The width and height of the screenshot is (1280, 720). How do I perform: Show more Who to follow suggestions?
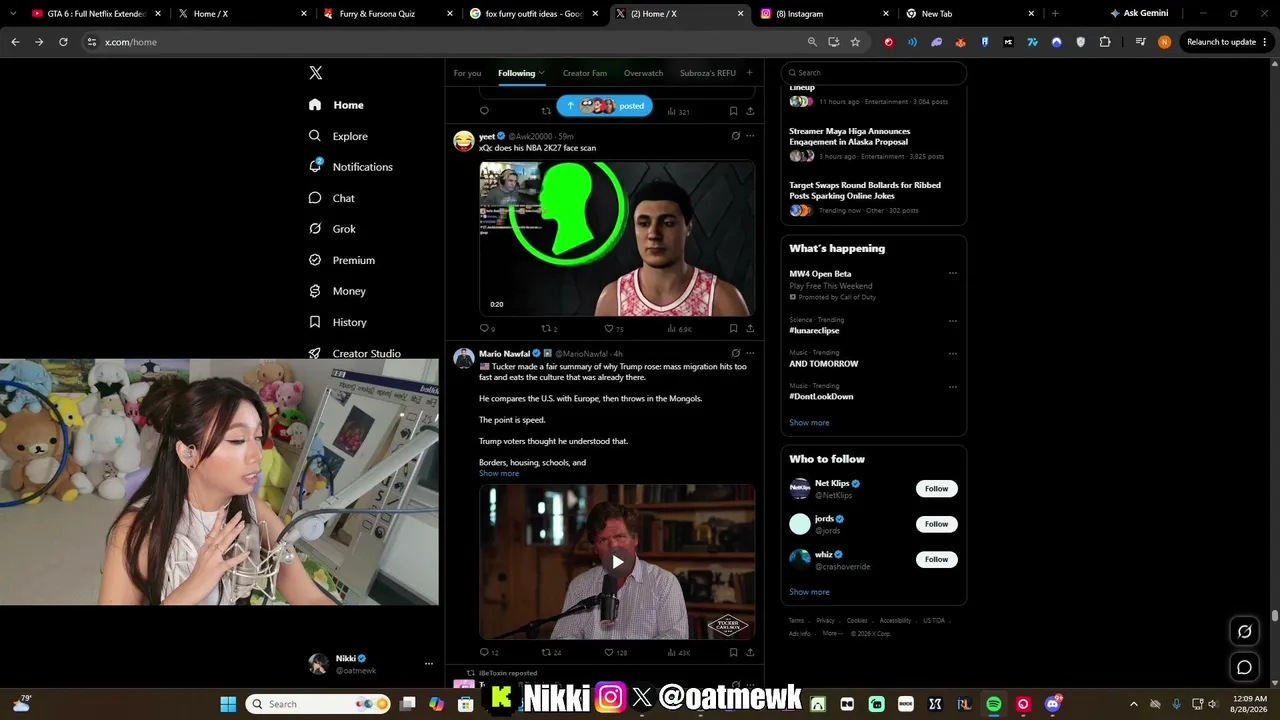[x=809, y=592]
